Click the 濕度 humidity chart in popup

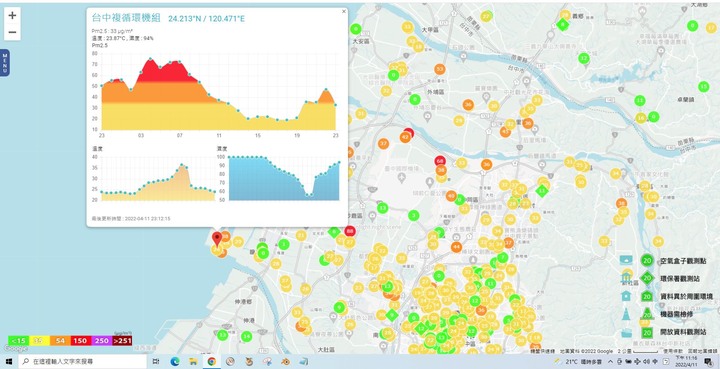[x=284, y=179]
